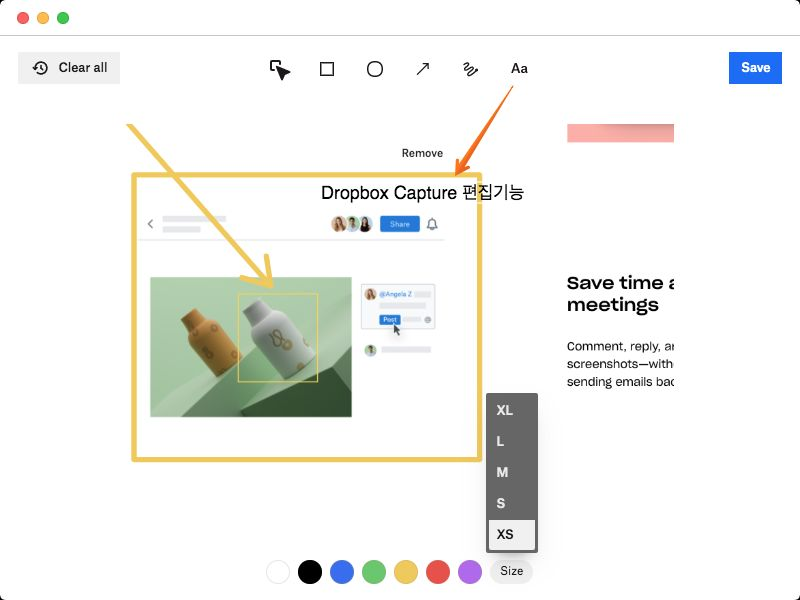Viewport: 800px width, 600px height.
Task: Select the red color swatch
Action: (438, 571)
